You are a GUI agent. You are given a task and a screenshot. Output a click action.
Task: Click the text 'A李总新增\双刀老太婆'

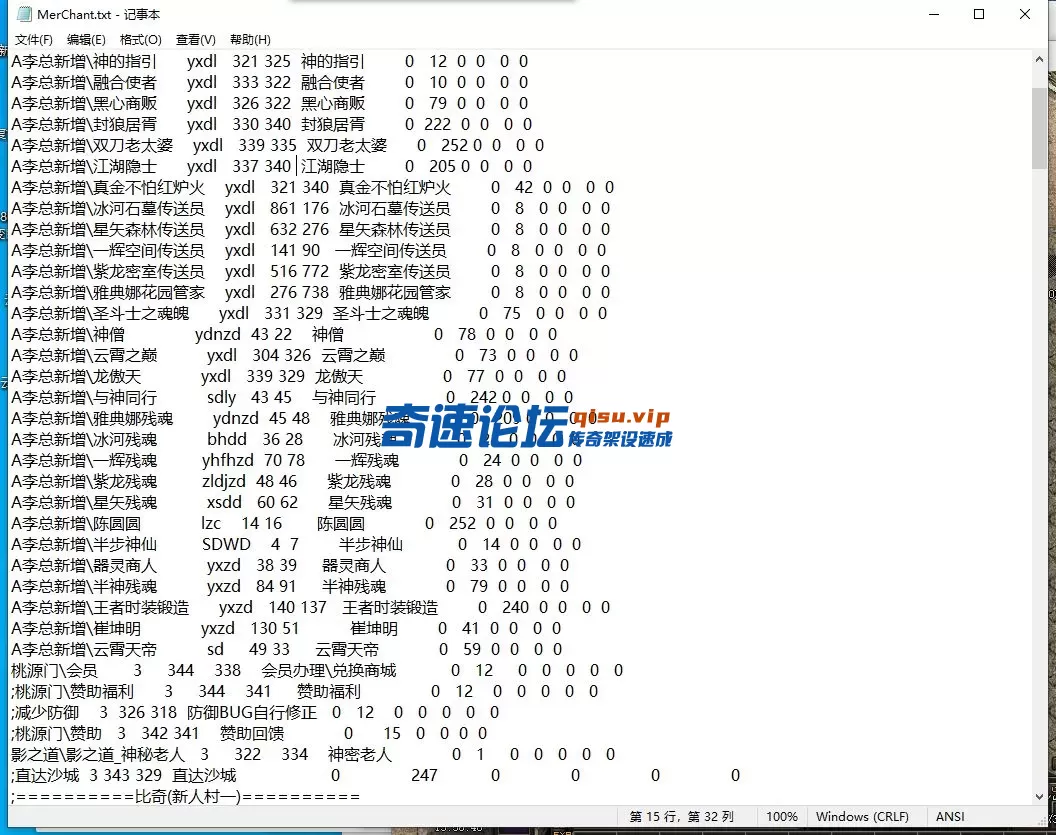[x=92, y=145]
